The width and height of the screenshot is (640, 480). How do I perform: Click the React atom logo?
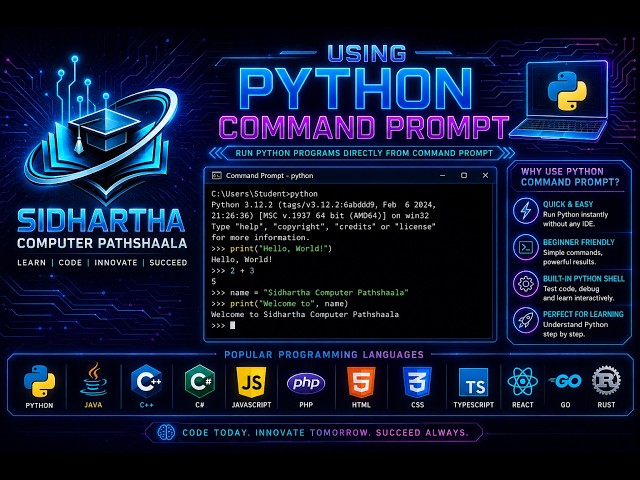pyautogui.click(x=523, y=381)
